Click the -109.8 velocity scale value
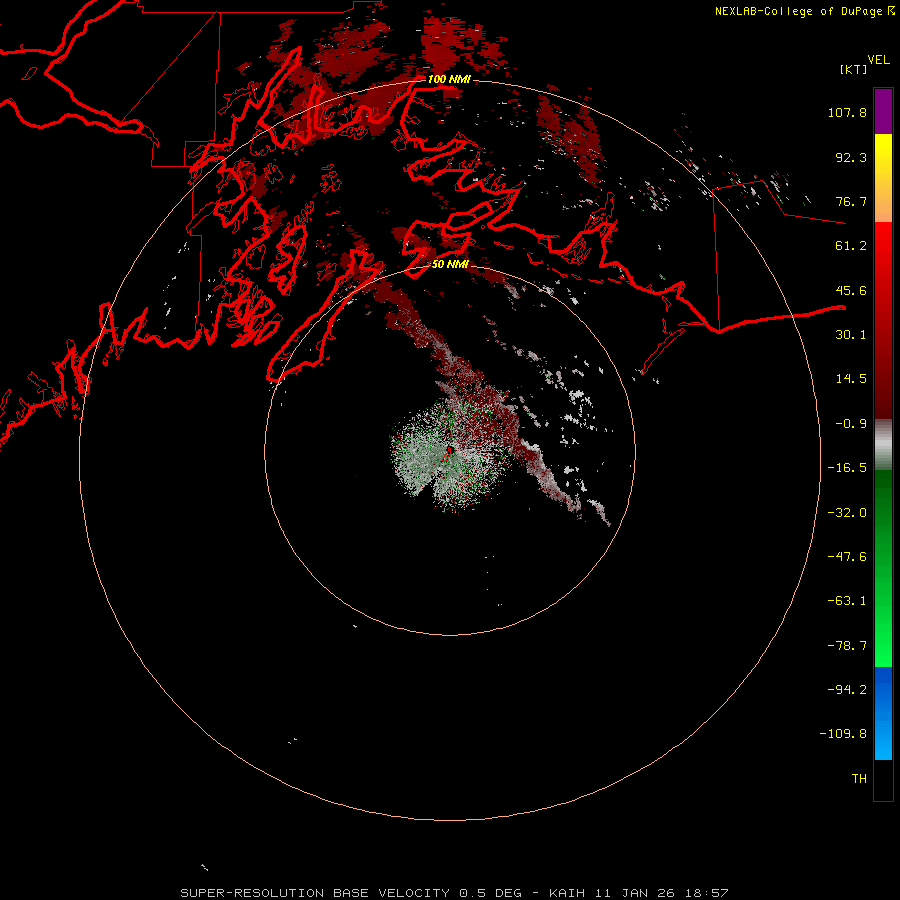Image resolution: width=900 pixels, height=900 pixels. [x=843, y=734]
